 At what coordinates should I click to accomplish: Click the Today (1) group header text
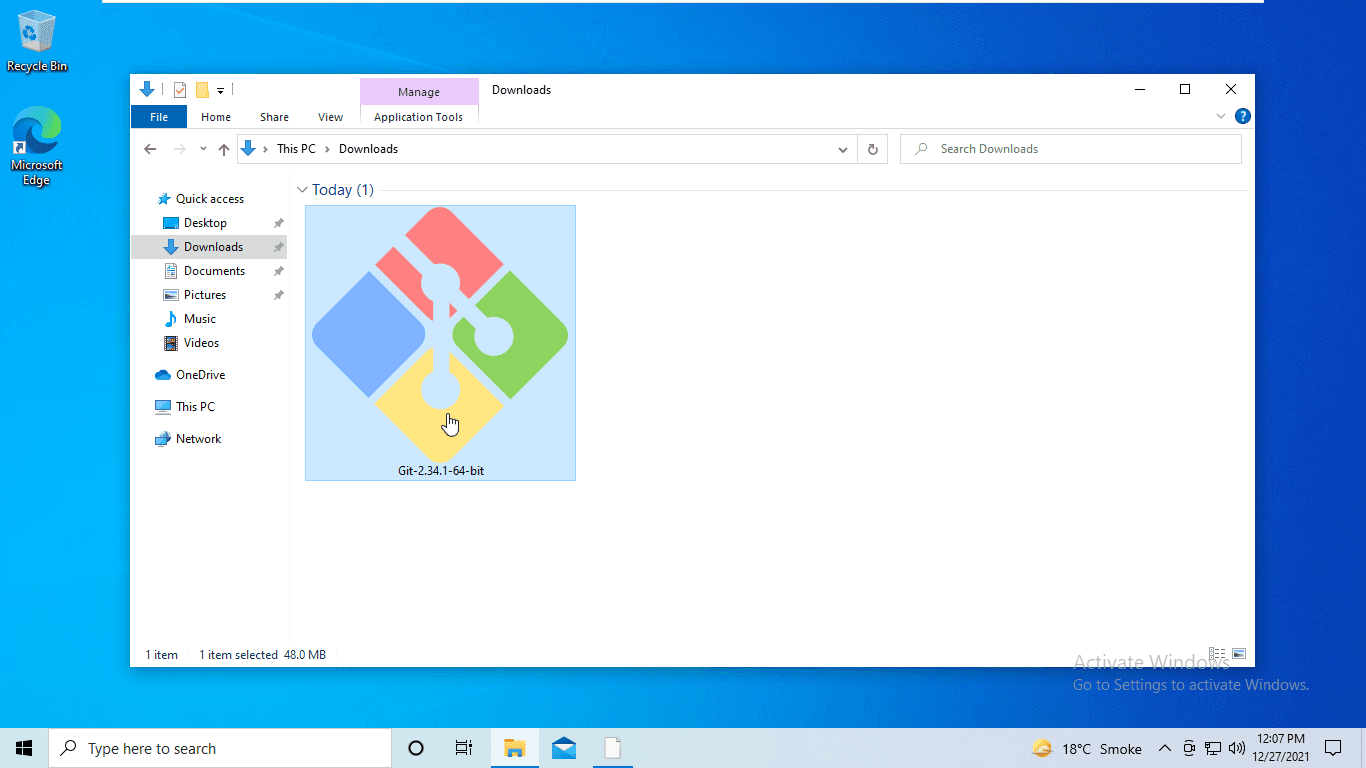pos(343,190)
